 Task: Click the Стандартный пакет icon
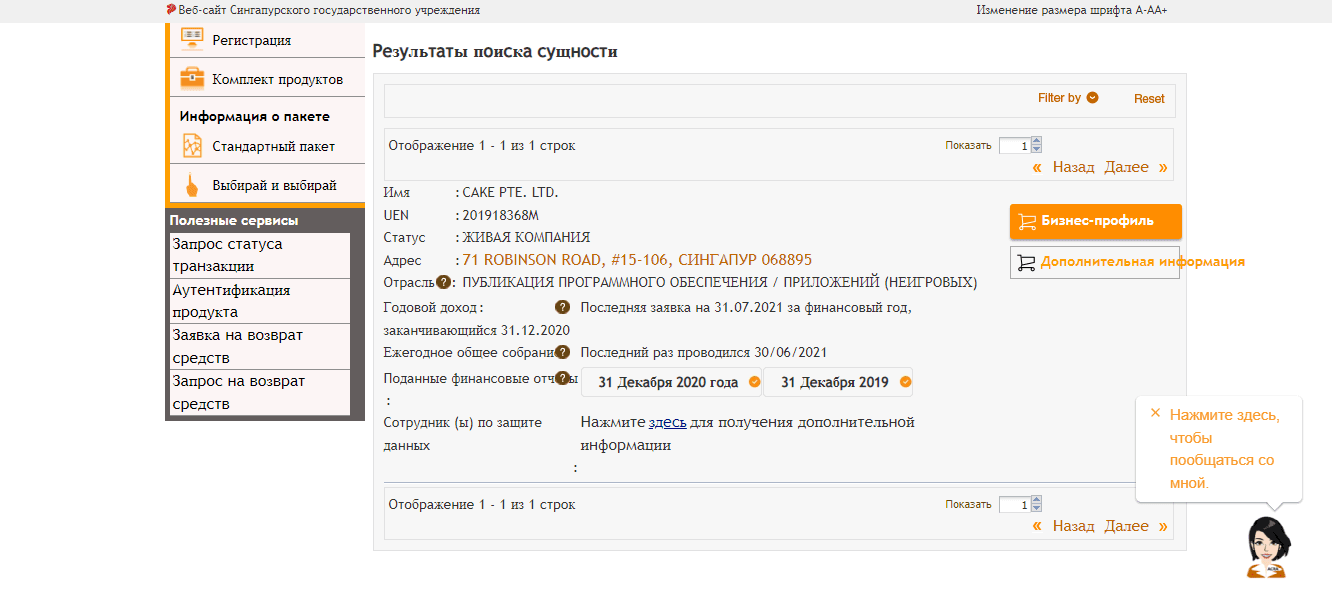[192, 146]
